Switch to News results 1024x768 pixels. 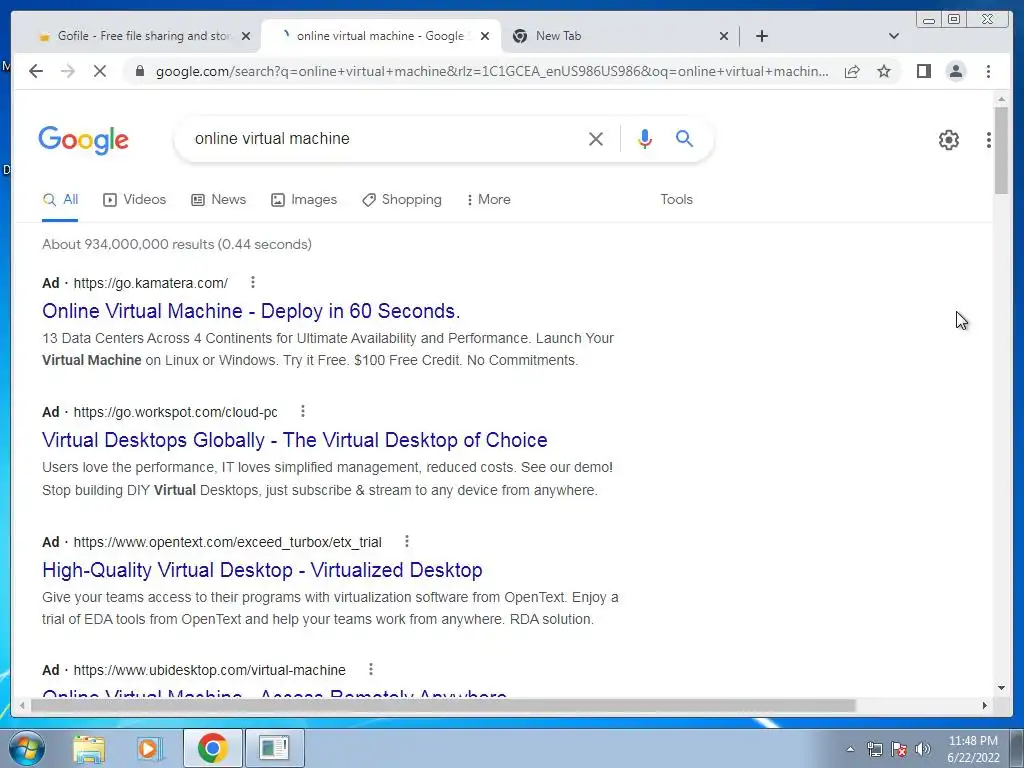(218, 200)
